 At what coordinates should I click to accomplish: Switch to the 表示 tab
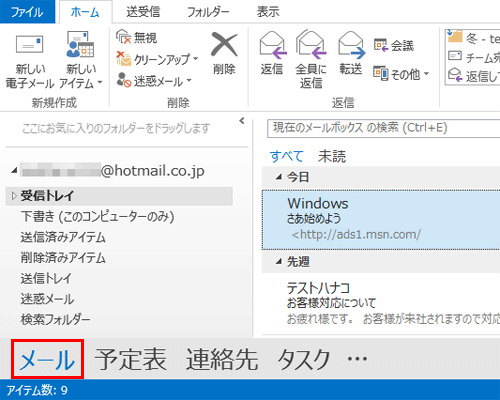point(268,12)
